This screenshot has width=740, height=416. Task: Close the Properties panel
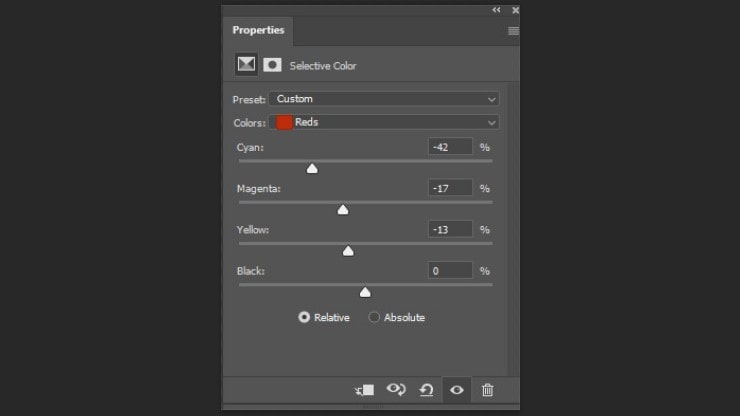[x=515, y=10]
